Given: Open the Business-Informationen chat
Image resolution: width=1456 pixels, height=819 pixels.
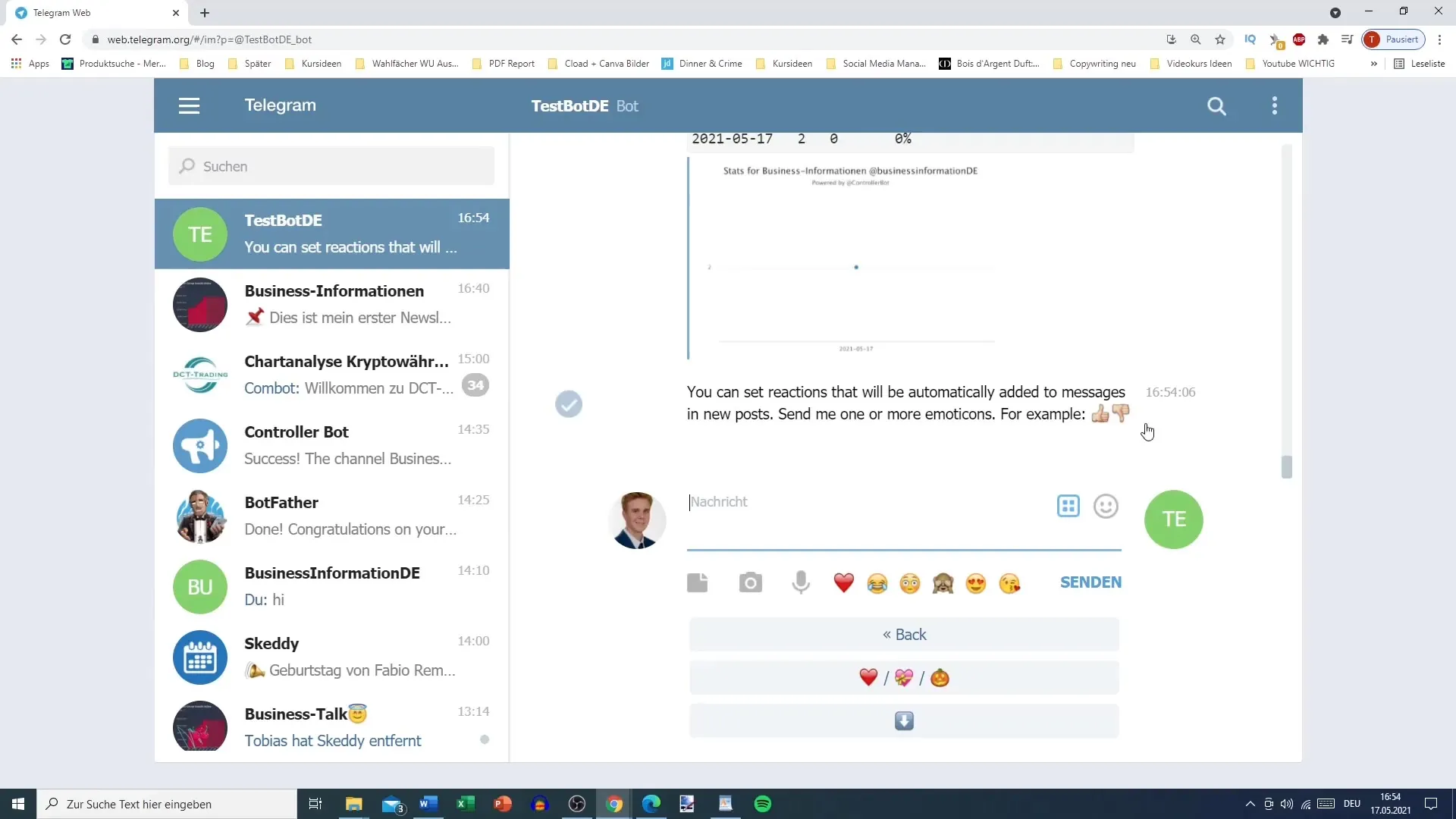Looking at the screenshot, I should (331, 305).
